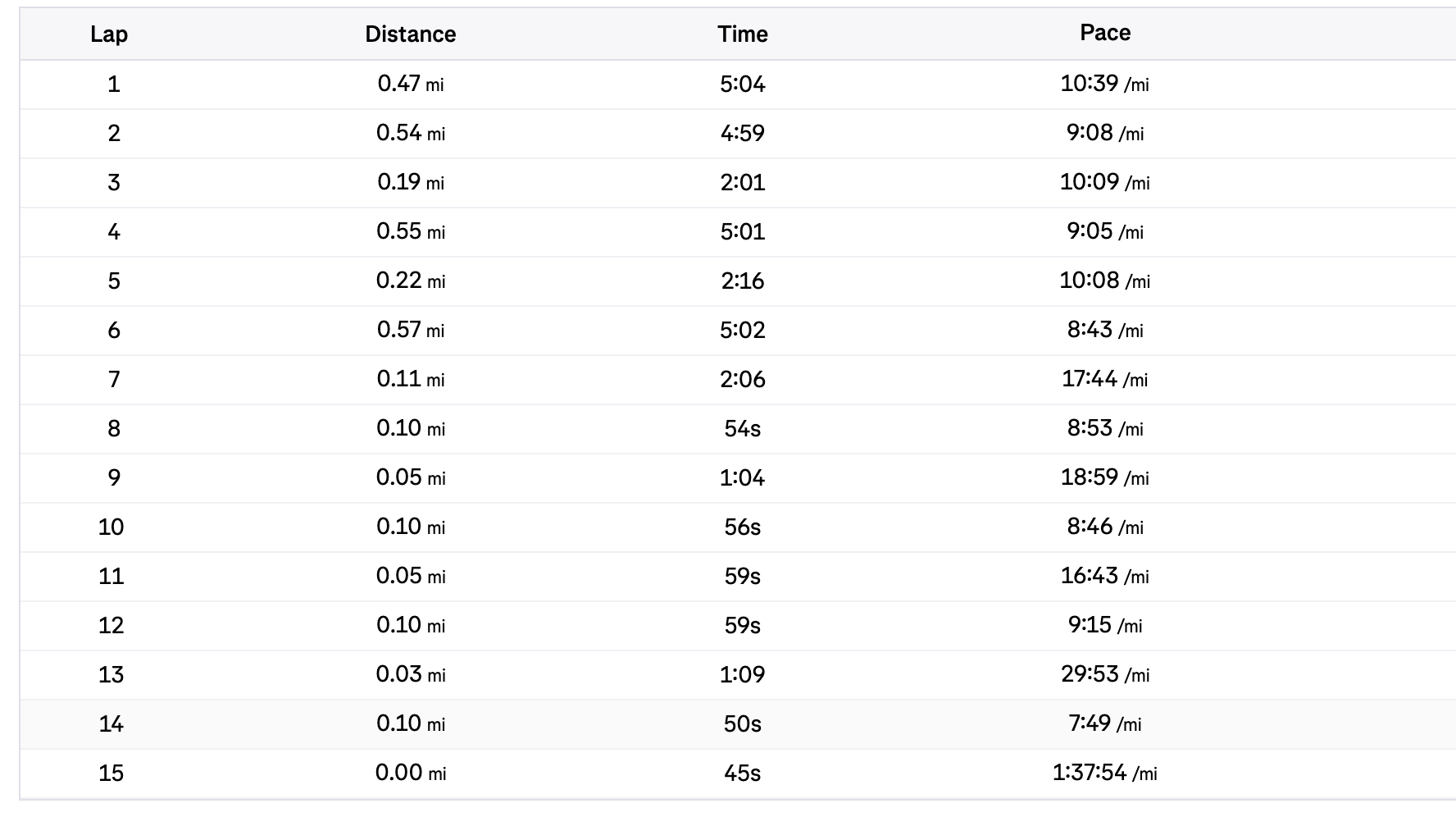The image size is (1456, 817).
Task: Click the 0.57 mi distance cell
Action: [410, 330]
